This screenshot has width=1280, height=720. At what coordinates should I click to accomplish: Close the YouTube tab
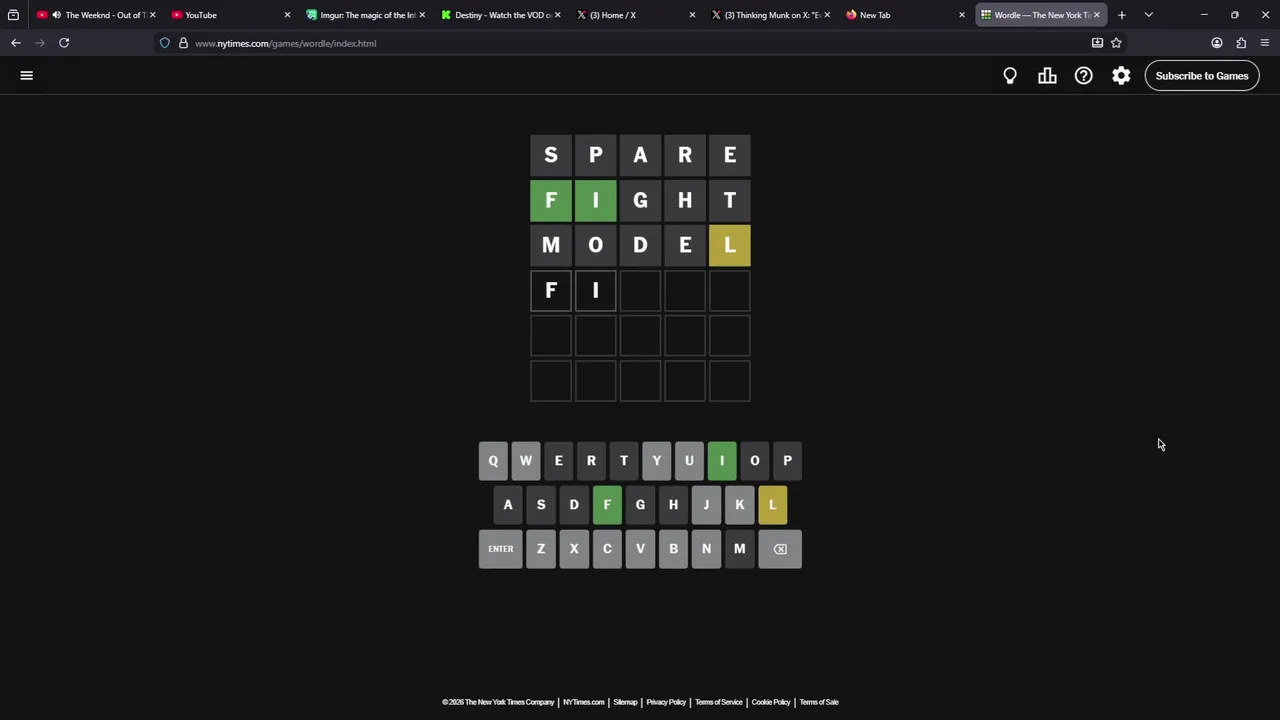tap(287, 15)
